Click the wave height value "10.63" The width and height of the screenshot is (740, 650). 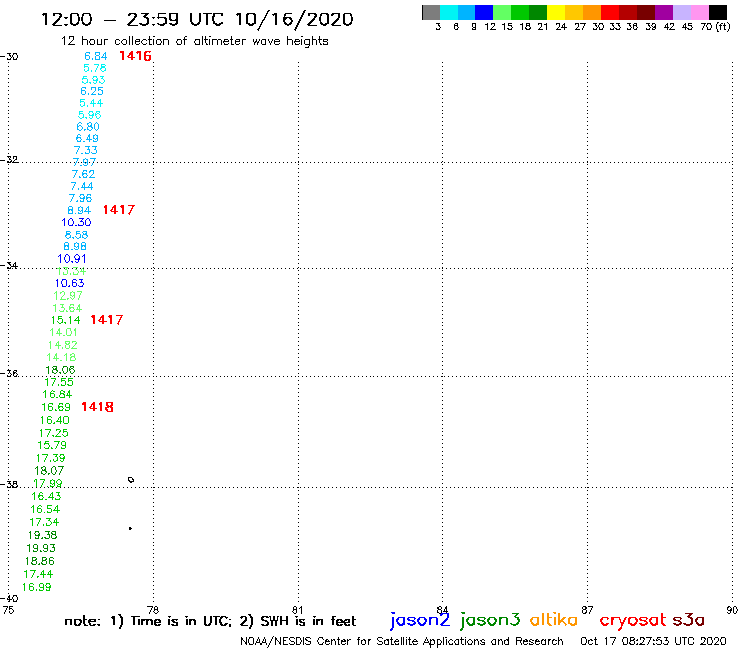(69, 283)
